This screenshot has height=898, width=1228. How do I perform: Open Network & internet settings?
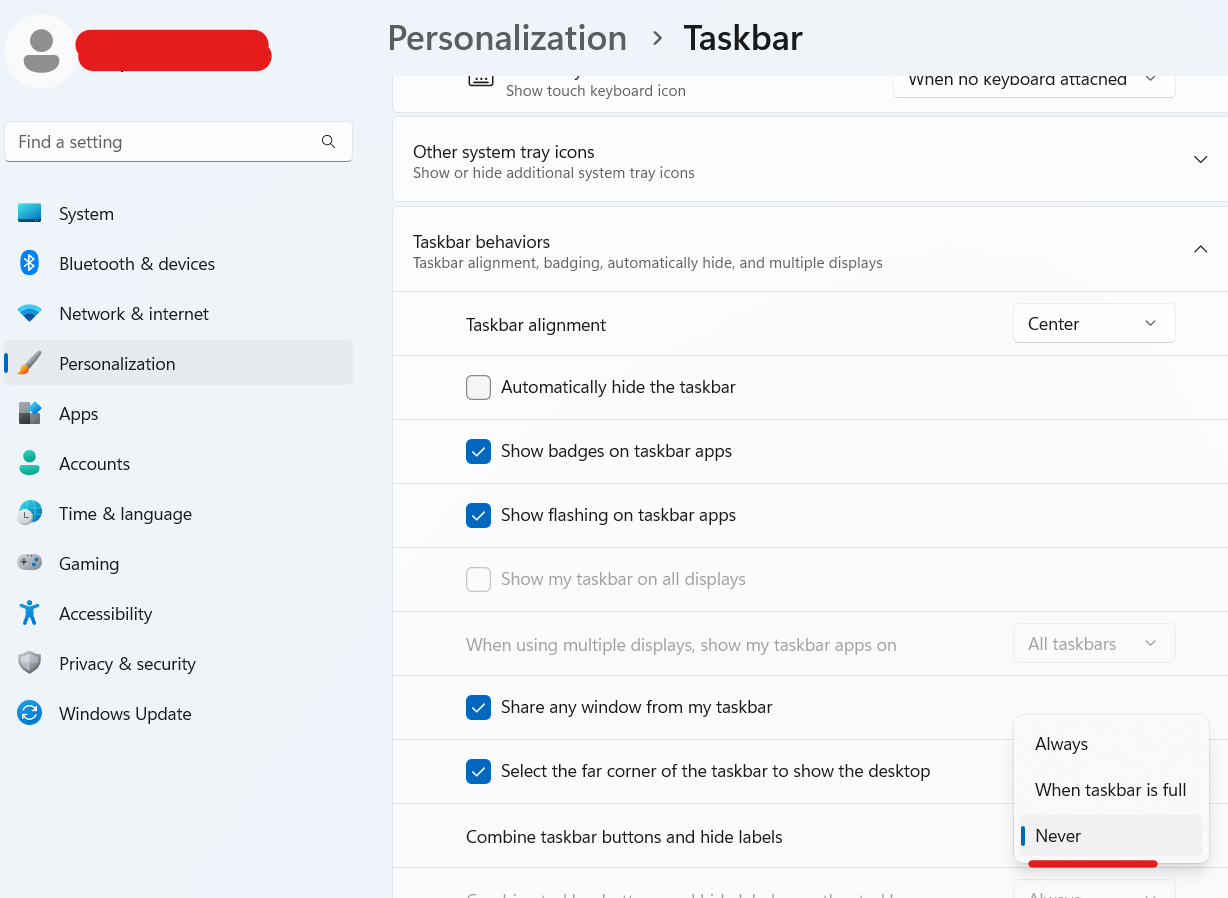pyautogui.click(x=133, y=313)
